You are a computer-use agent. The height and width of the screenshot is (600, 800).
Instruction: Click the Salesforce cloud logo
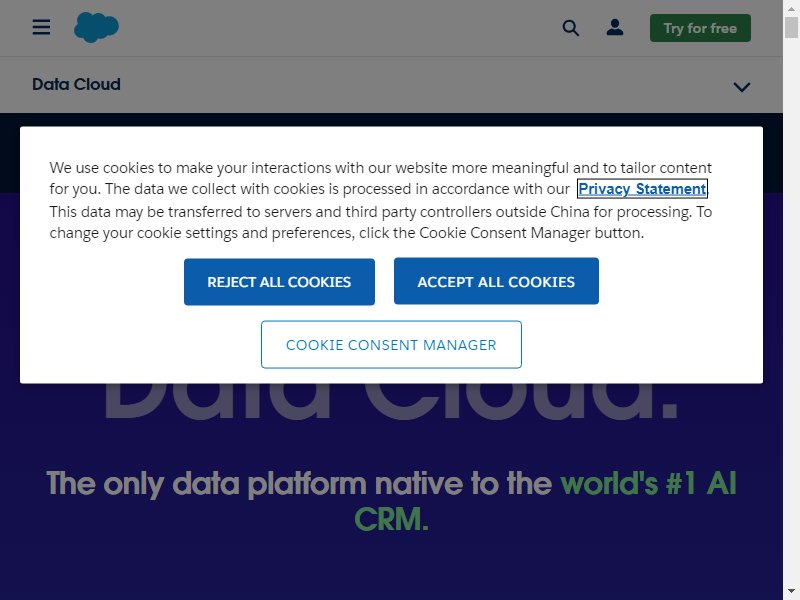click(x=96, y=28)
